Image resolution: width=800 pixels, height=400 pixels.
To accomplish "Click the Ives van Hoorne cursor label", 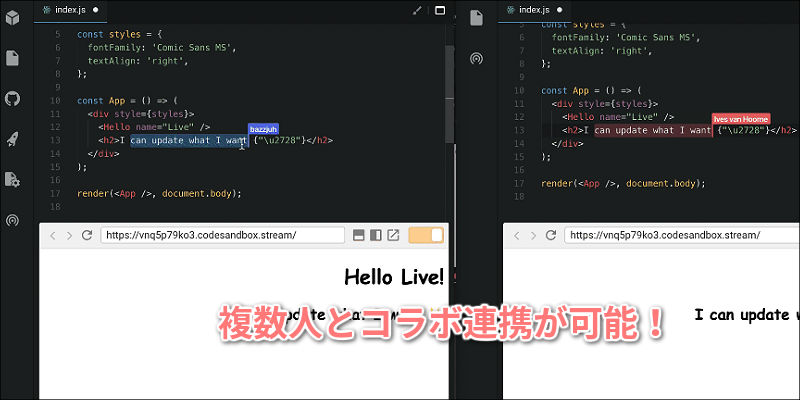I will pyautogui.click(x=740, y=119).
